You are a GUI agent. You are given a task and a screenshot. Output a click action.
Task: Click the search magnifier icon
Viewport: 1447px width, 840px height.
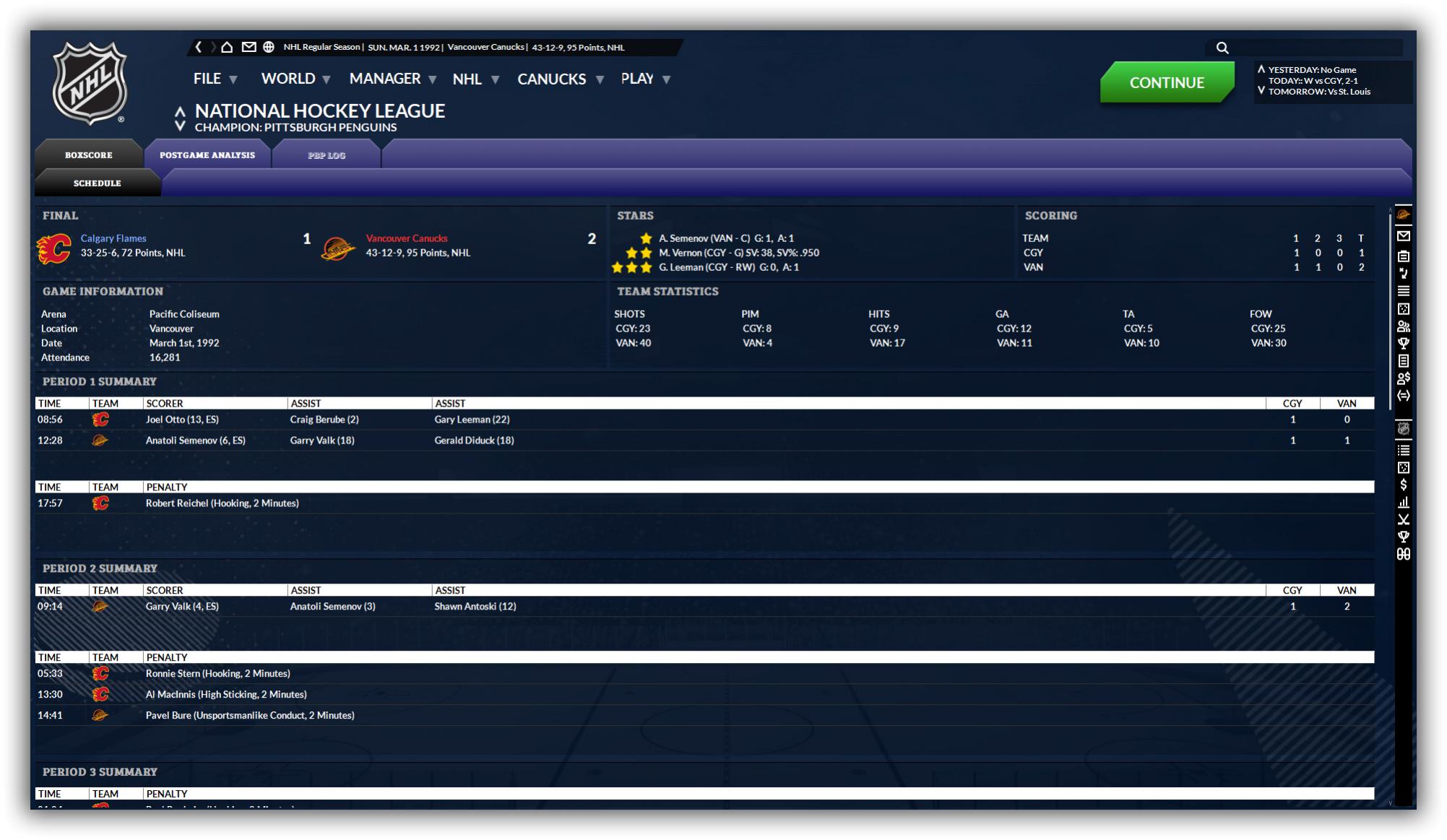click(1222, 48)
